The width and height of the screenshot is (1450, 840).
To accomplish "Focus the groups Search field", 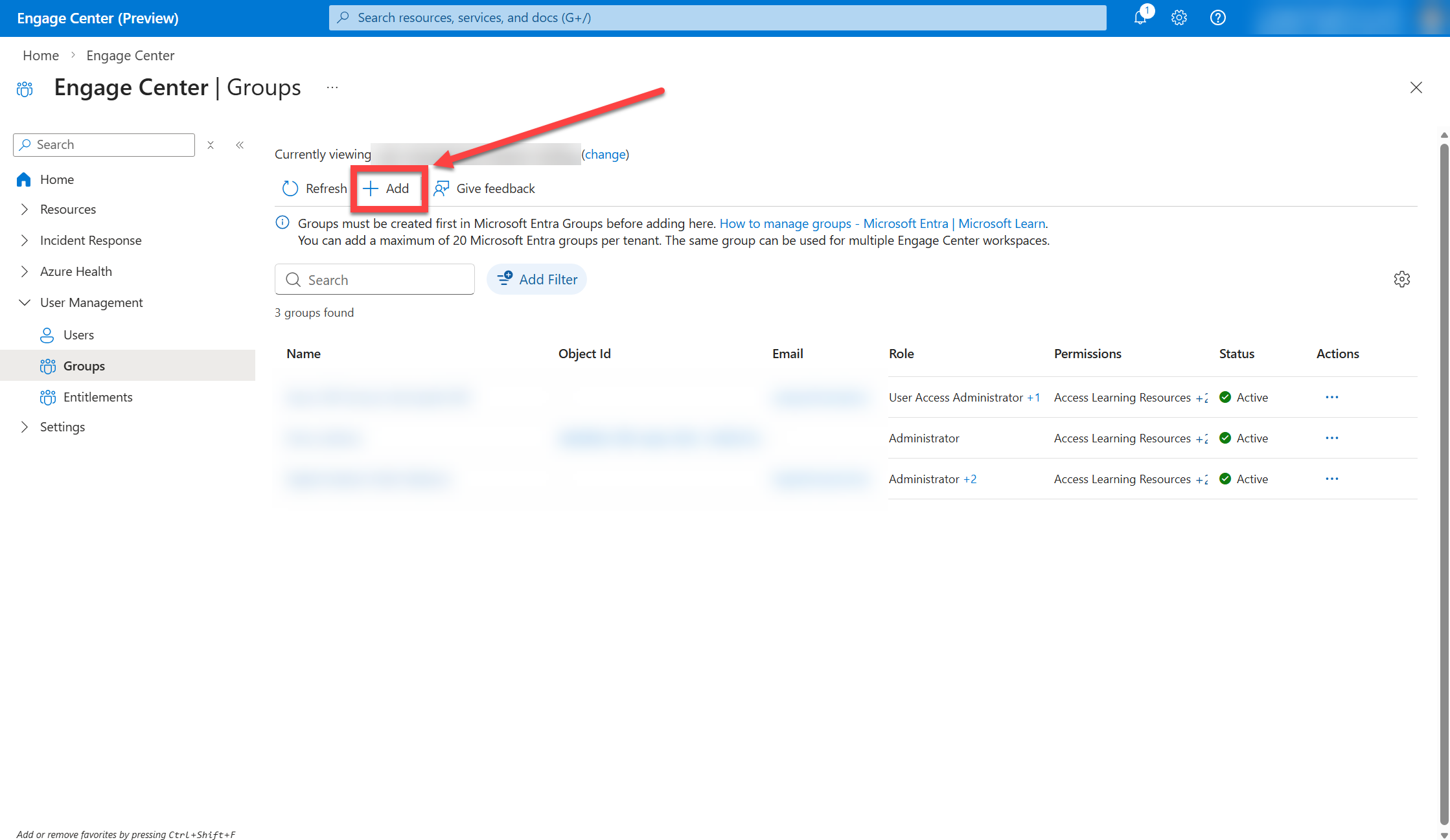I will click(374, 279).
